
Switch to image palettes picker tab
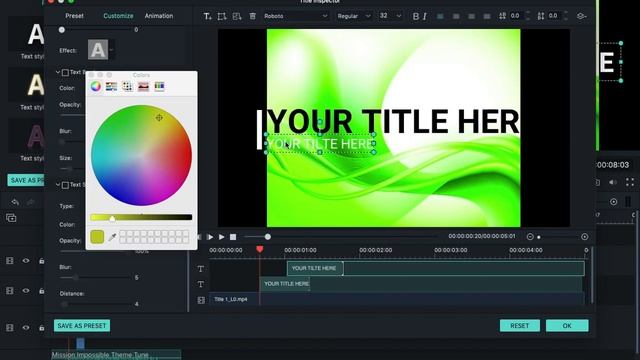point(143,86)
